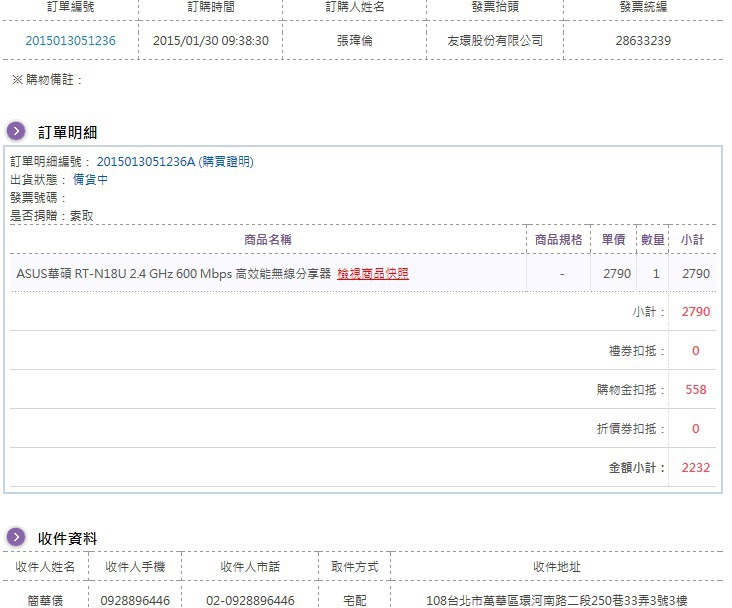Click the 商品名稱 column header
Image resolution: width=732 pixels, height=608 pixels.
pos(268,240)
